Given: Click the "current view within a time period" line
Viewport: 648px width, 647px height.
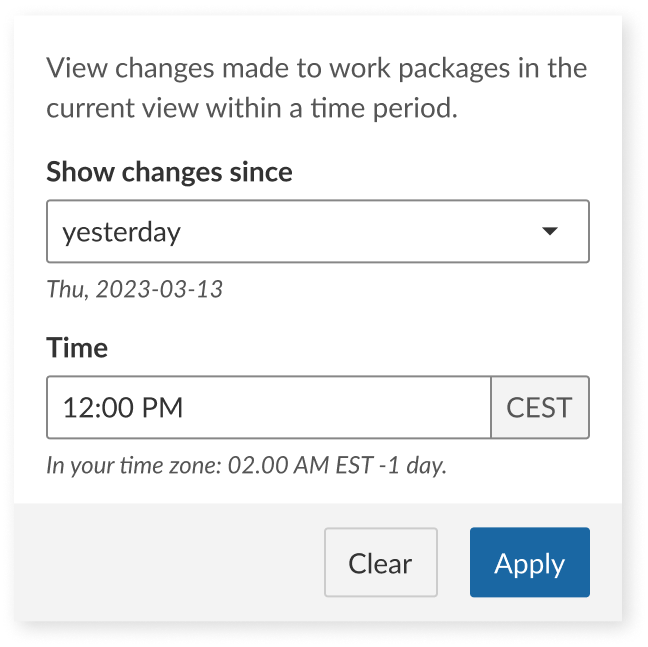Looking at the screenshot, I should [252, 108].
